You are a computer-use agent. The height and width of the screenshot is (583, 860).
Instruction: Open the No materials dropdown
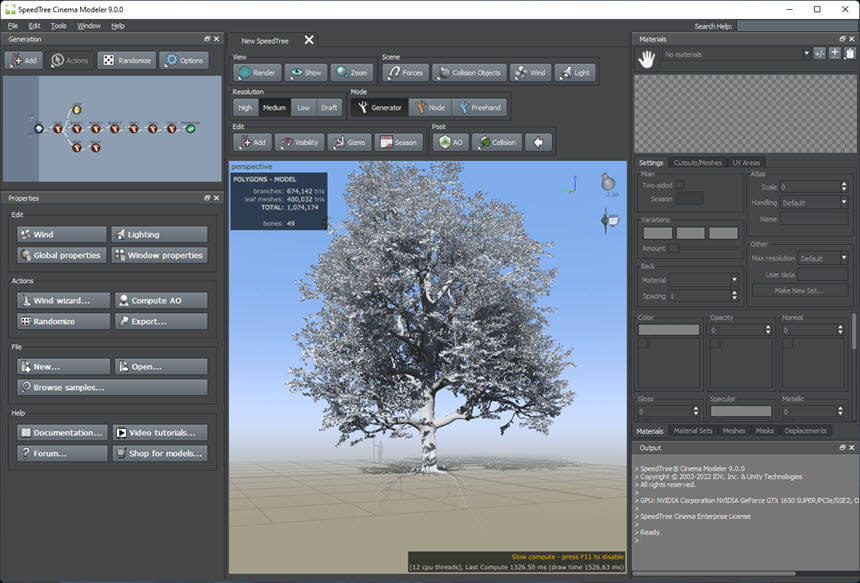tap(736, 54)
